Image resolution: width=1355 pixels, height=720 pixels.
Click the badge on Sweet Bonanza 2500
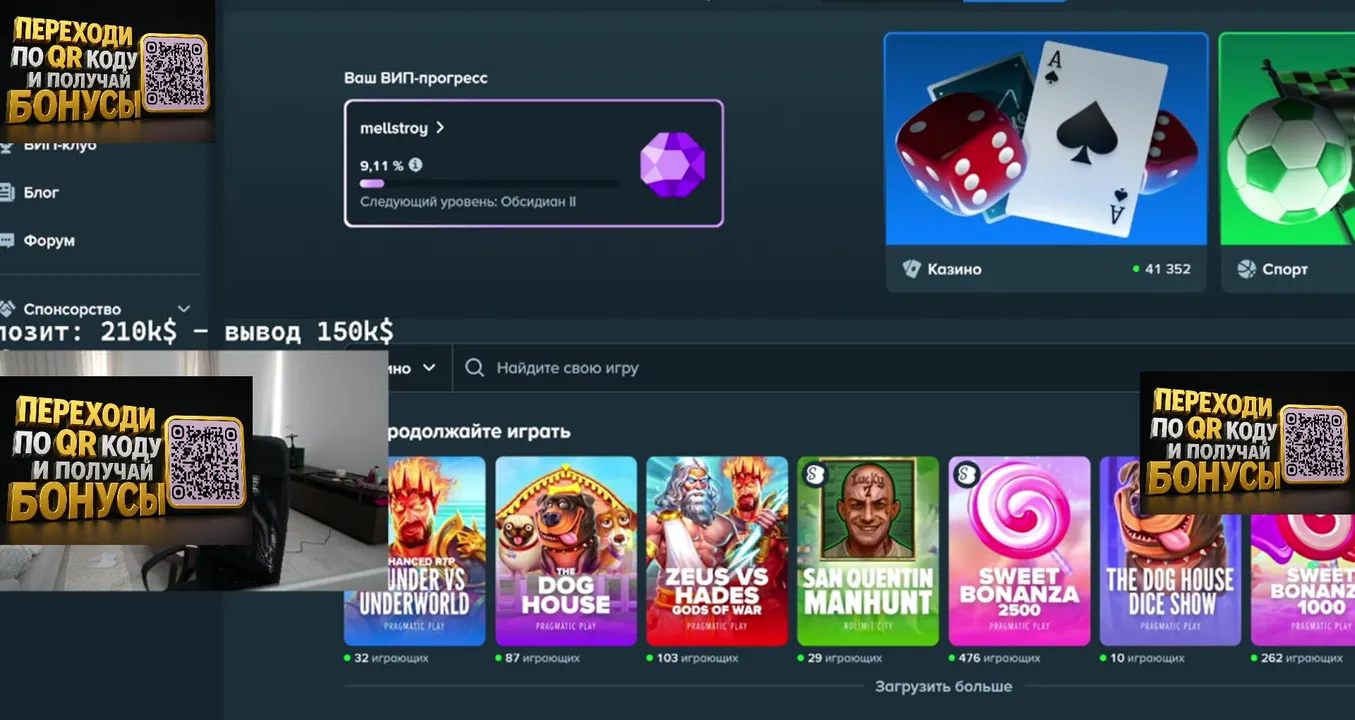coord(967,475)
